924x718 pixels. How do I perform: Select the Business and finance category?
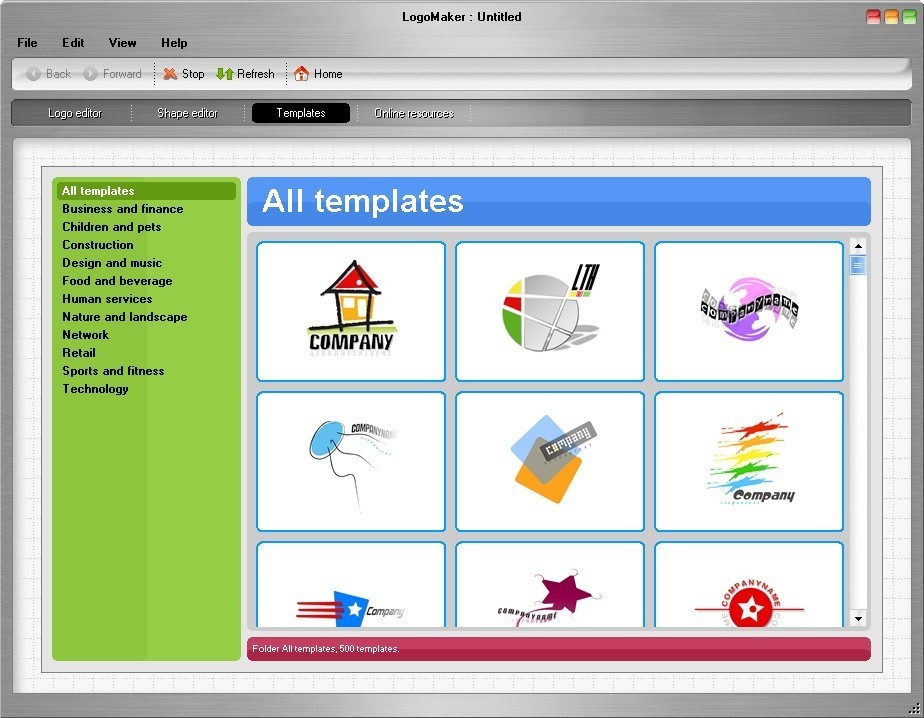[122, 208]
